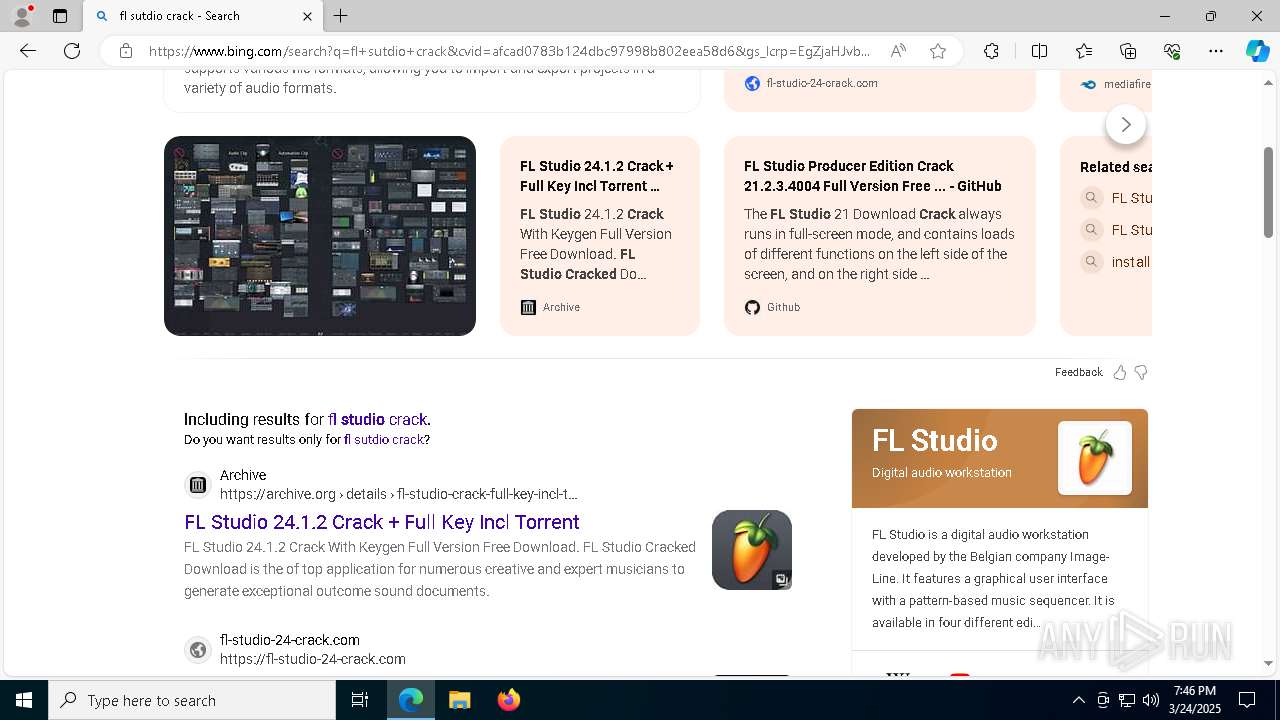Click Archive favicon in first result
The width and height of the screenshot is (1280, 720).
[198, 485]
